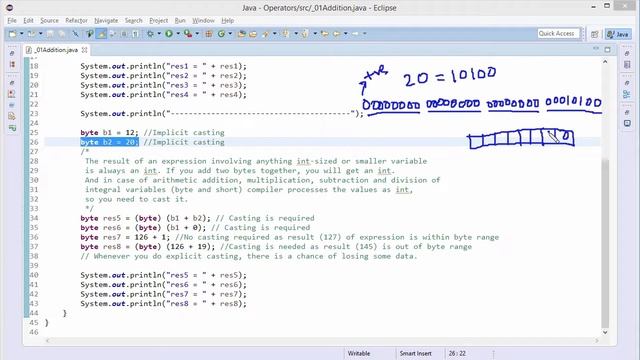Click the editor vertical scrollbar thumb
The height and width of the screenshot is (360, 640).
(x=605, y=243)
